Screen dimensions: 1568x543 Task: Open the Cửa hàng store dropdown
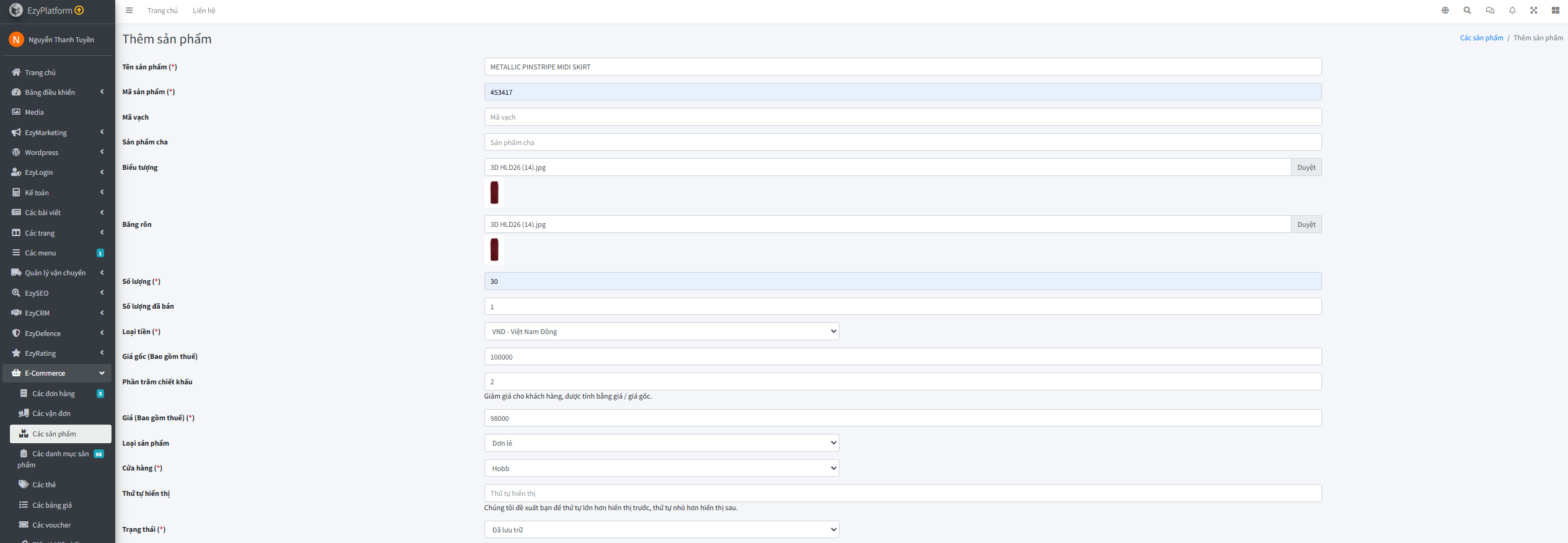(x=661, y=469)
